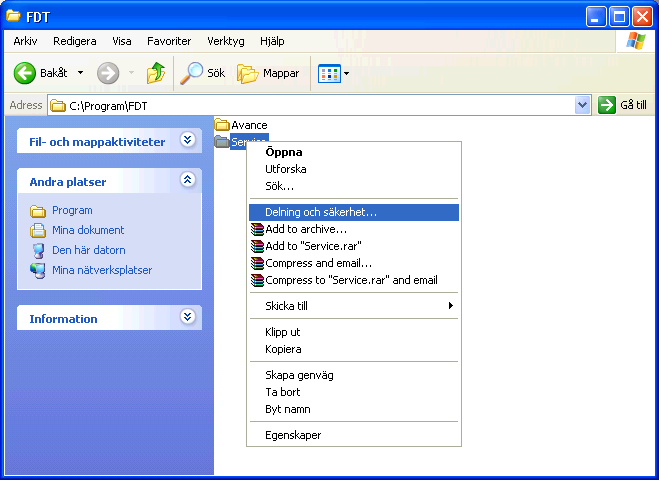This screenshot has width=659, height=480.
Task: Click the Den här datorn computer icon
Action: coord(38,250)
